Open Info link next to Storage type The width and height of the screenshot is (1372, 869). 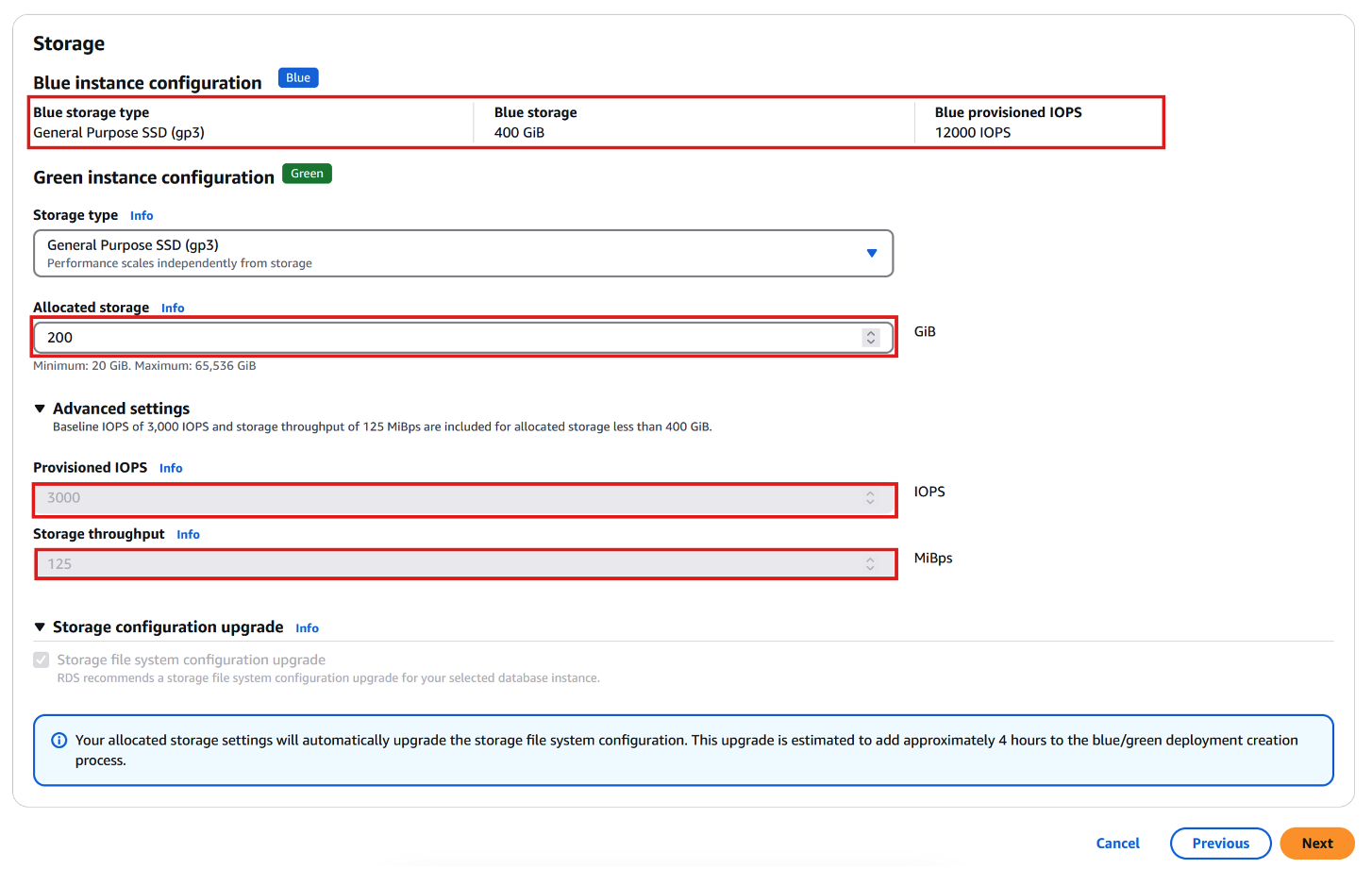(x=142, y=216)
